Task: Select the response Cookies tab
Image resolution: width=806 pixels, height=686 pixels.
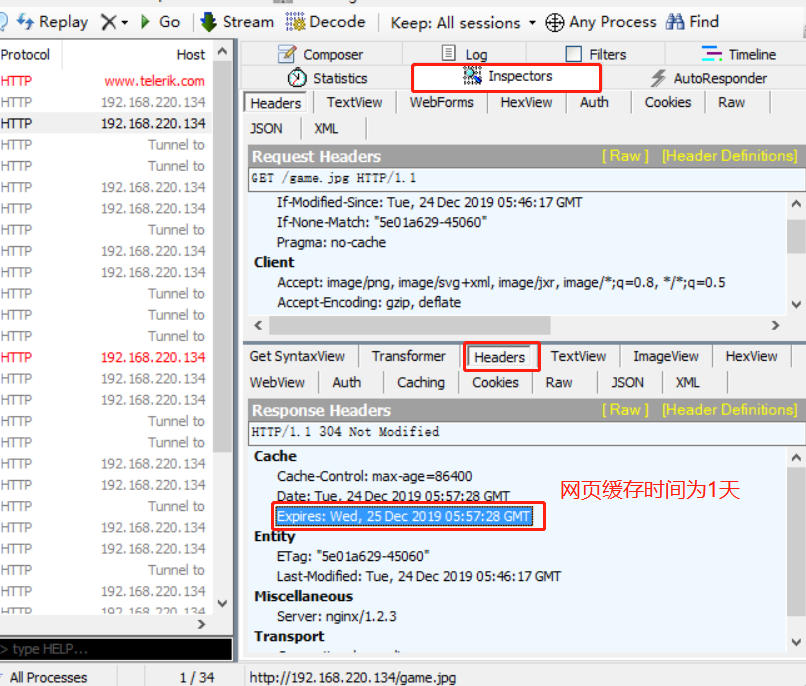Action: click(x=495, y=382)
